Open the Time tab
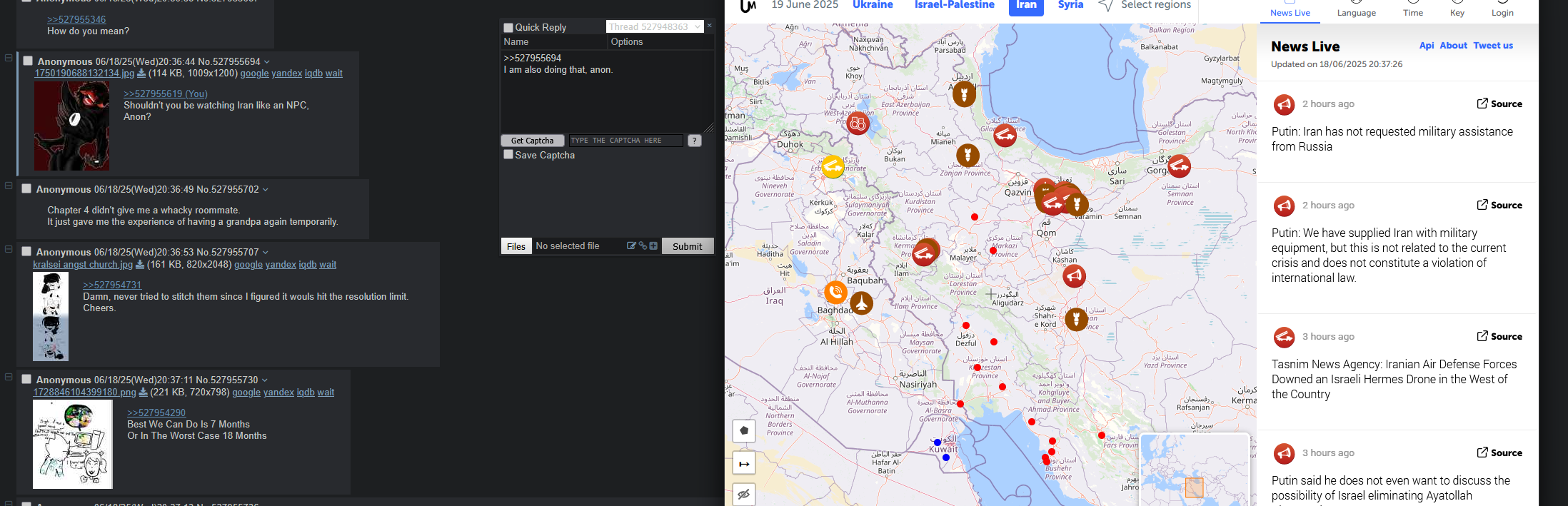The image size is (1568, 506). click(1413, 11)
